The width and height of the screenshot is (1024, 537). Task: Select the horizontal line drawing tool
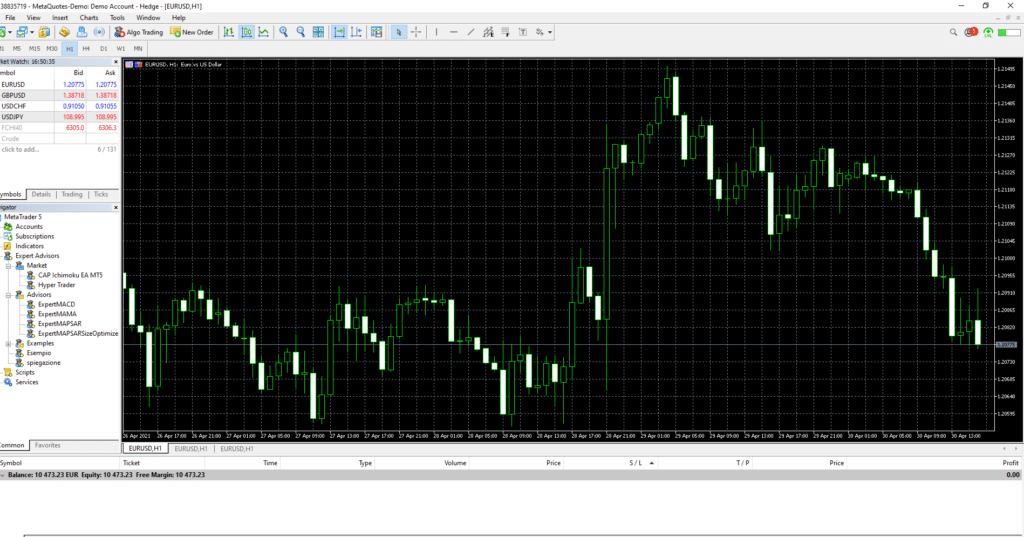[x=453, y=32]
